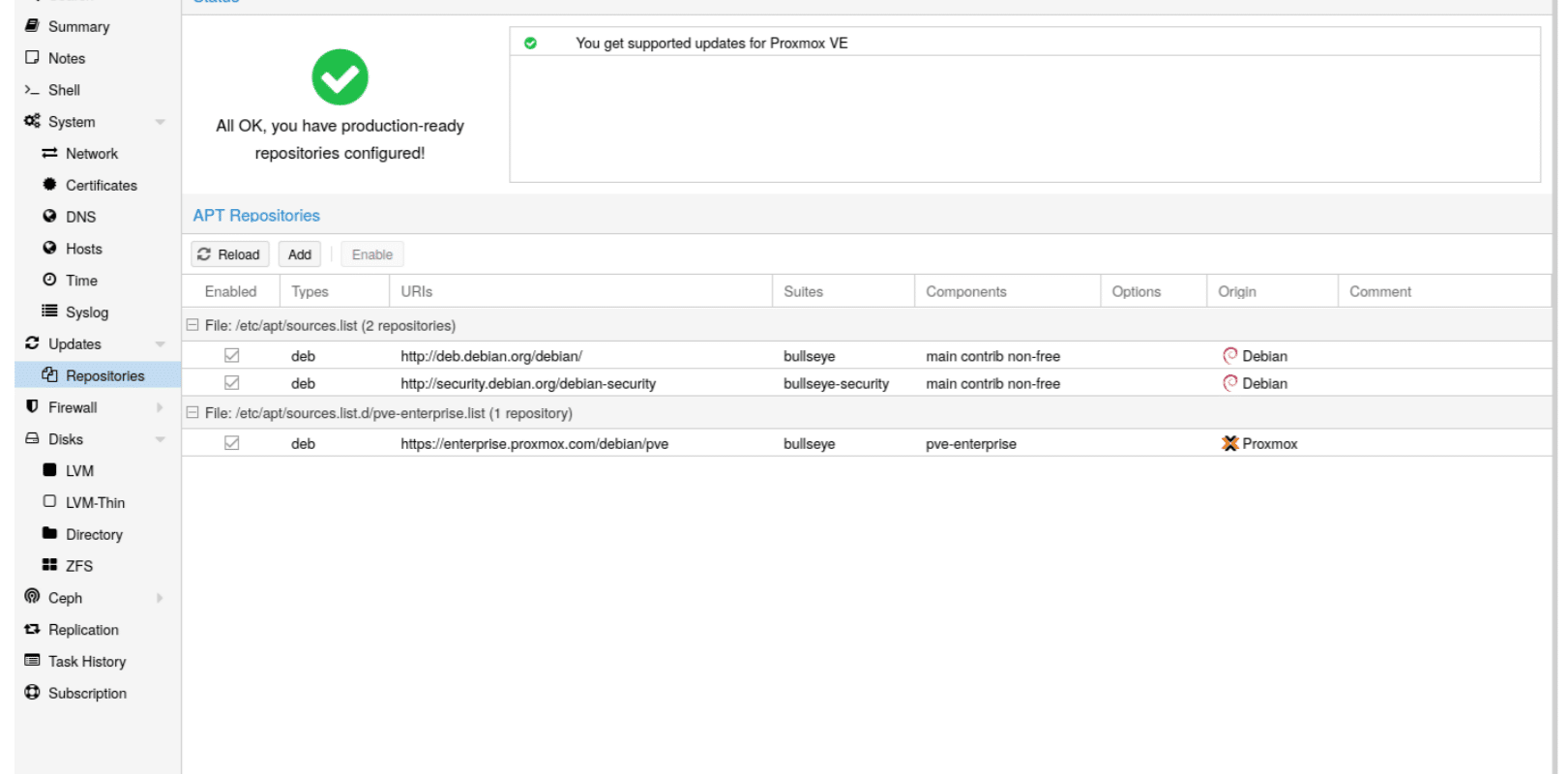The width and height of the screenshot is (1568, 774).
Task: Click the Options column header
Action: pos(1153,291)
